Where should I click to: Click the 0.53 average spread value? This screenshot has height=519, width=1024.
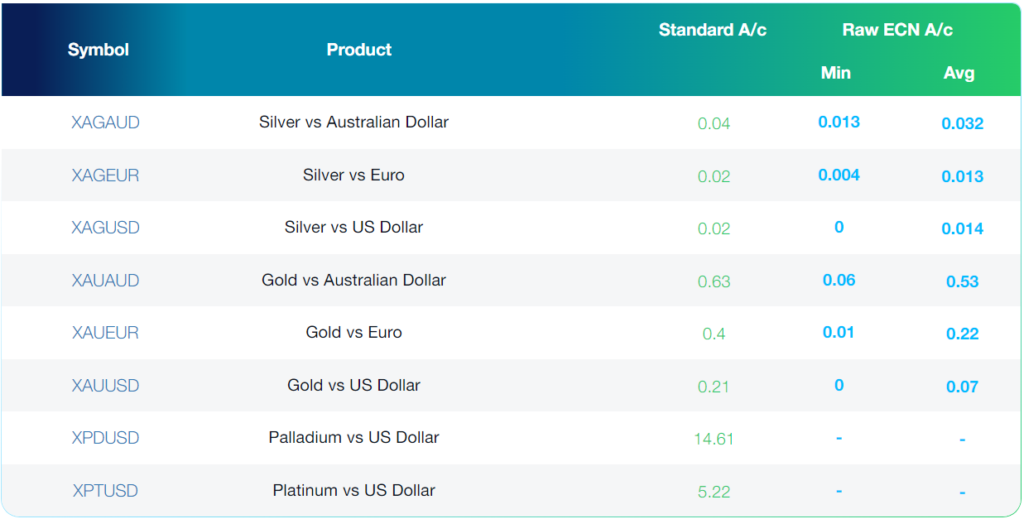pyautogui.click(x=962, y=282)
